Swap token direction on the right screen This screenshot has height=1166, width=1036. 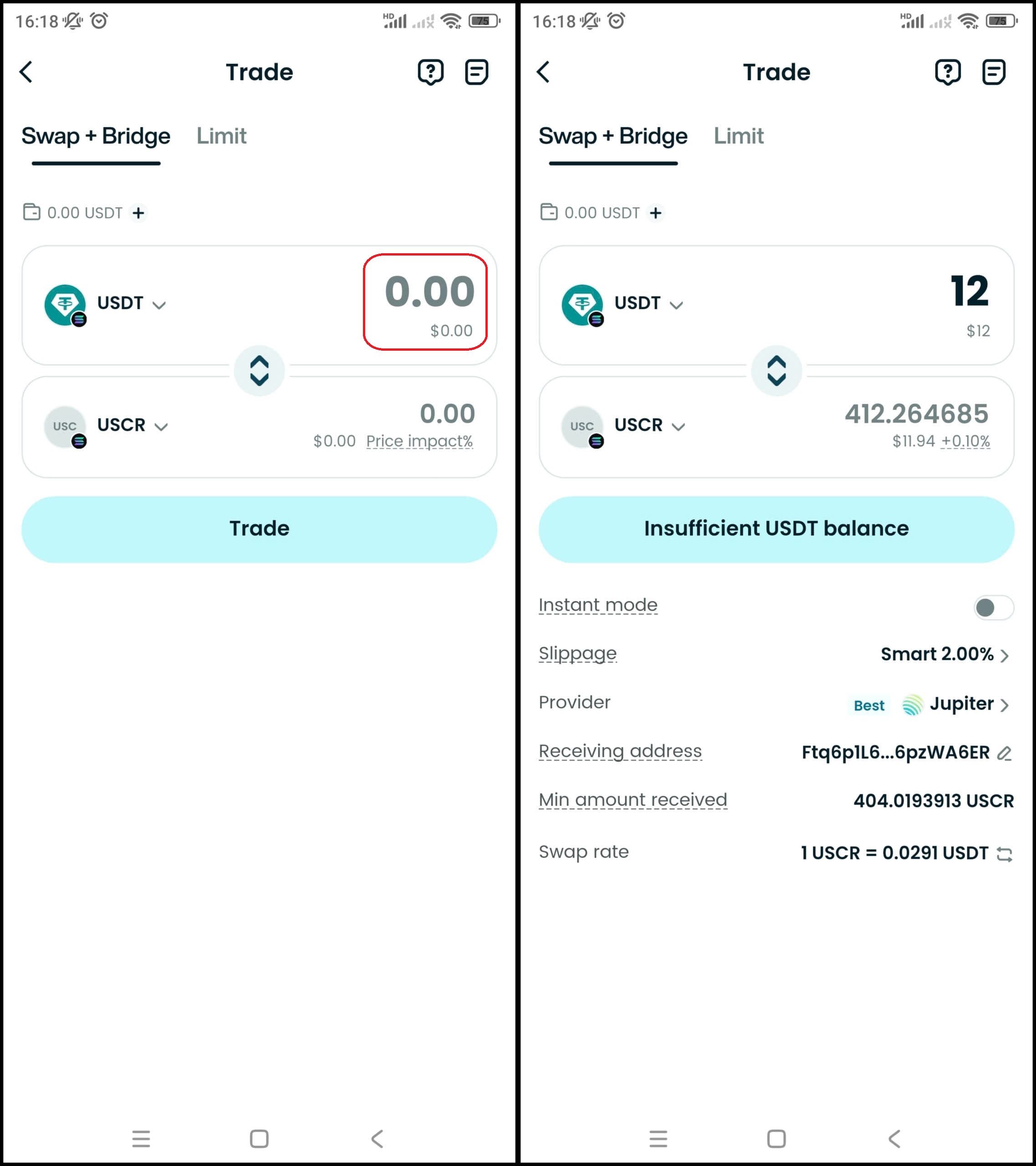pyautogui.click(x=776, y=371)
